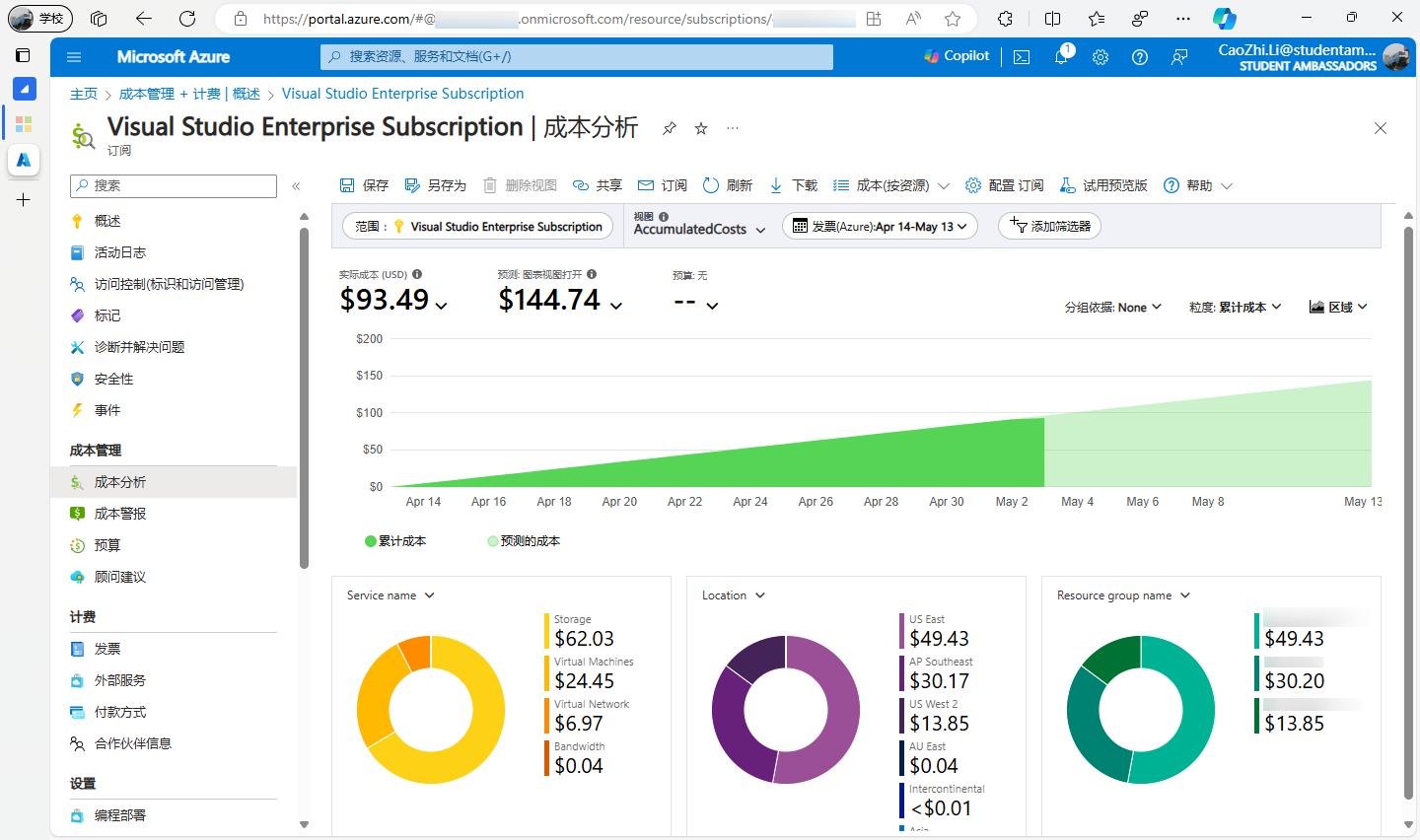Open Copilot from the Azure top bar
Image resolution: width=1420 pixels, height=840 pixels.
coord(955,56)
